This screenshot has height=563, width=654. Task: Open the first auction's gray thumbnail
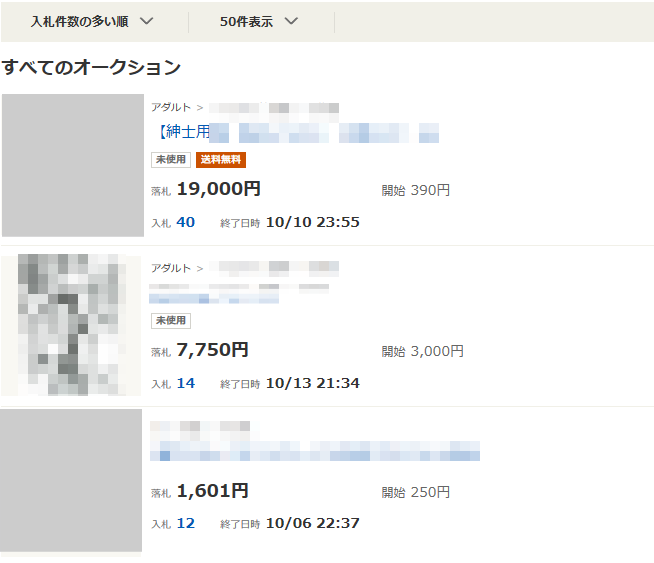[73, 165]
